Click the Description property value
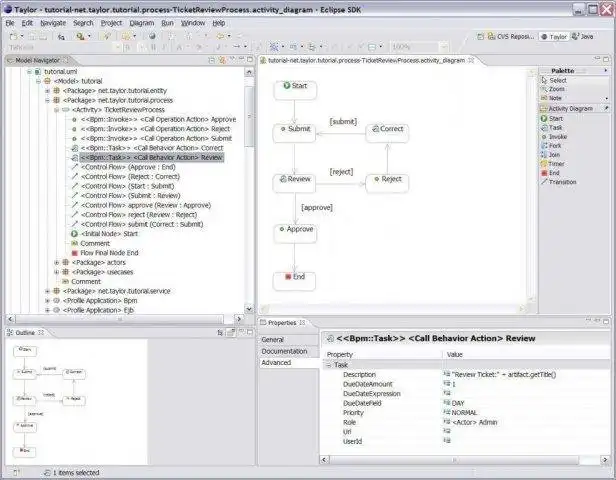This screenshot has height=480, width=616. (x=504, y=375)
